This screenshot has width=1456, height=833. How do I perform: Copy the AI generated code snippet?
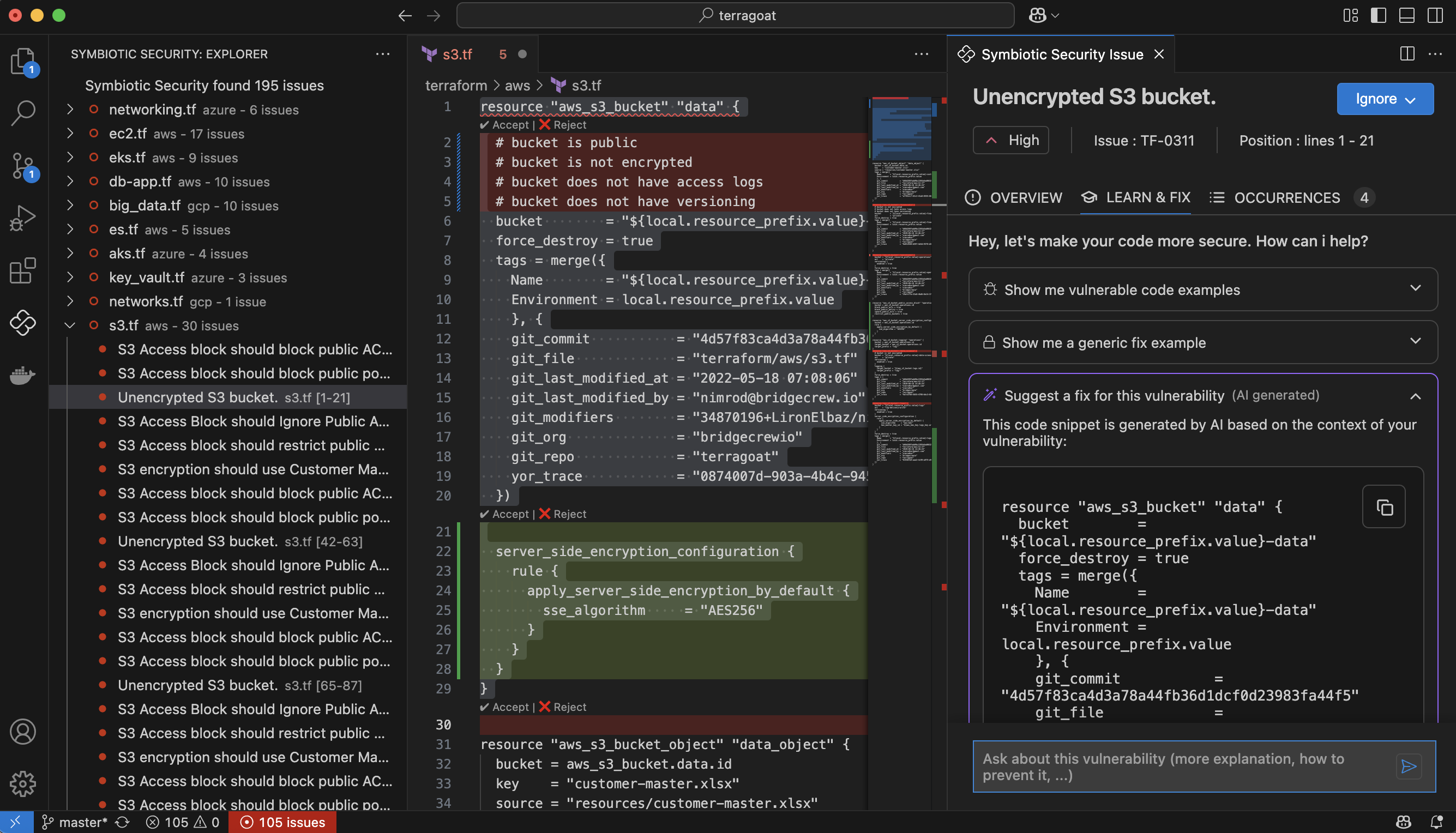[1384, 507]
